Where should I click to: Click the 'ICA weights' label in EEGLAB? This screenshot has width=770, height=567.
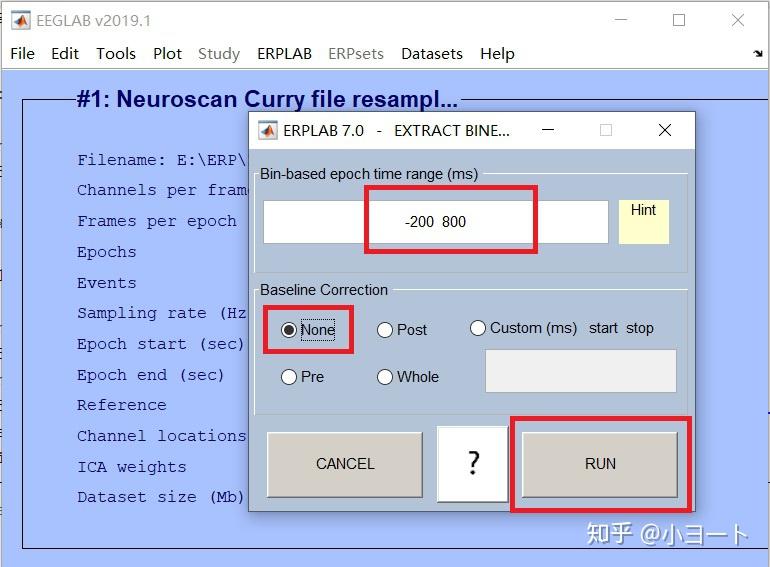click(x=132, y=466)
